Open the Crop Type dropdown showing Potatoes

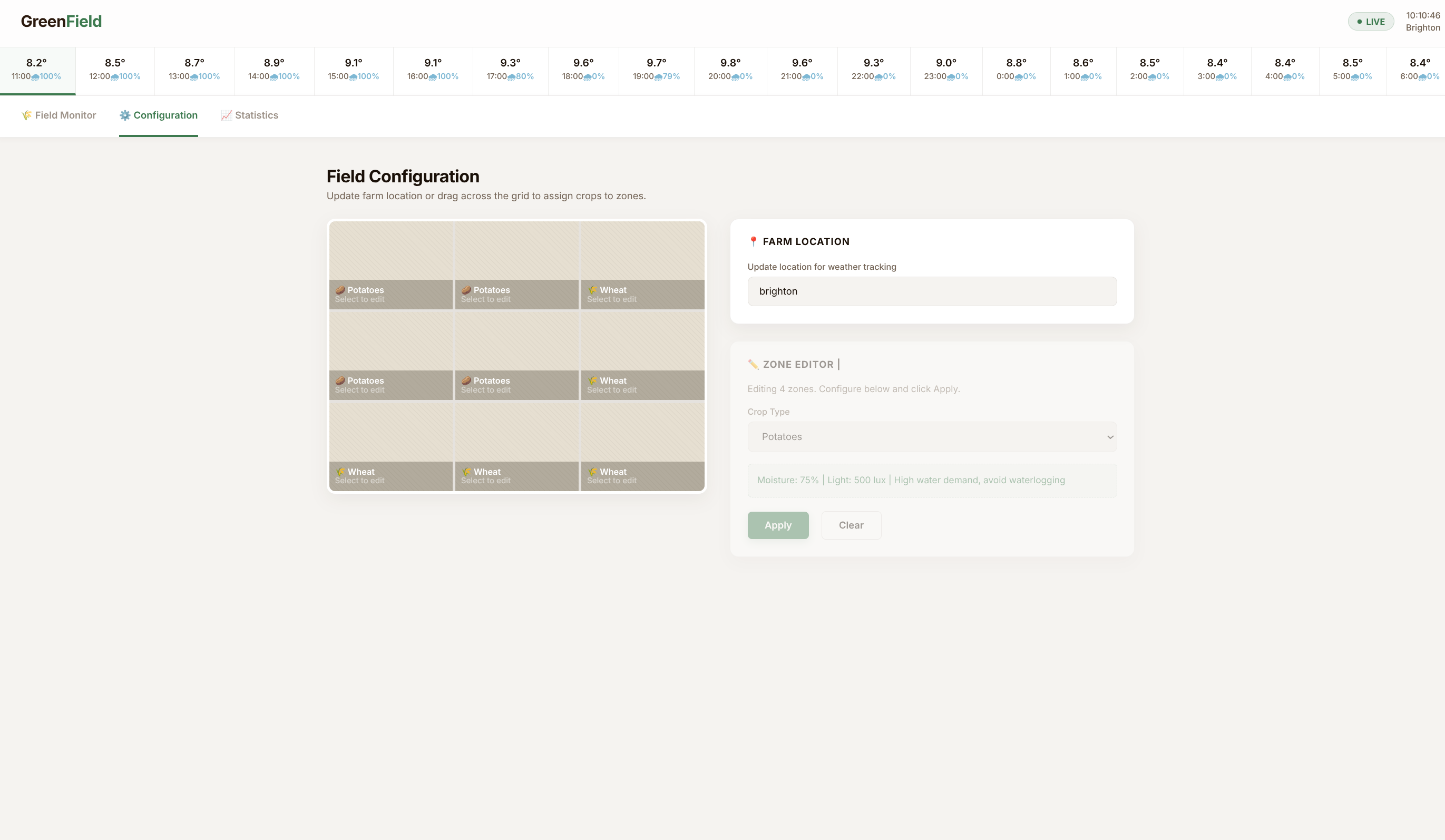click(931, 437)
